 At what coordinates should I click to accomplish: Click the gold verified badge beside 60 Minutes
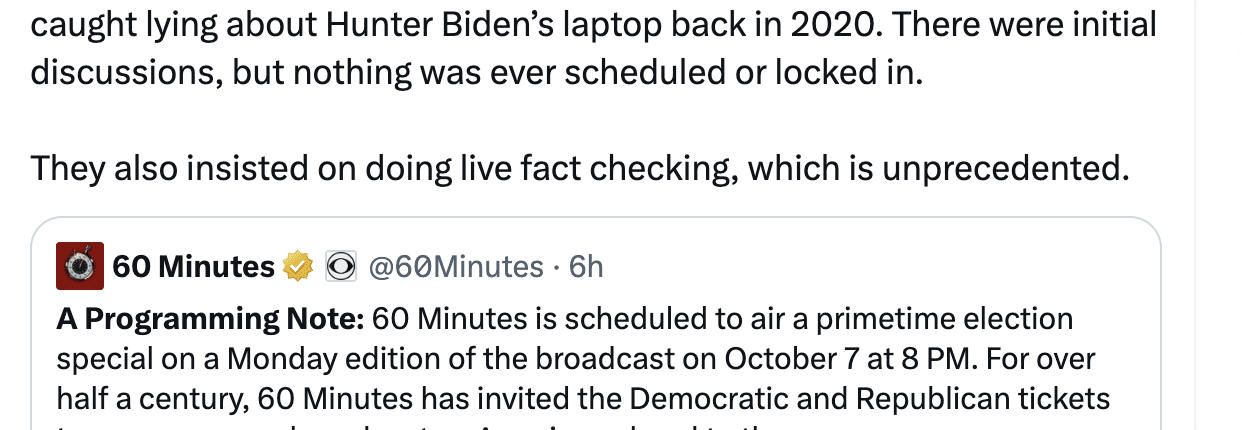click(x=298, y=267)
